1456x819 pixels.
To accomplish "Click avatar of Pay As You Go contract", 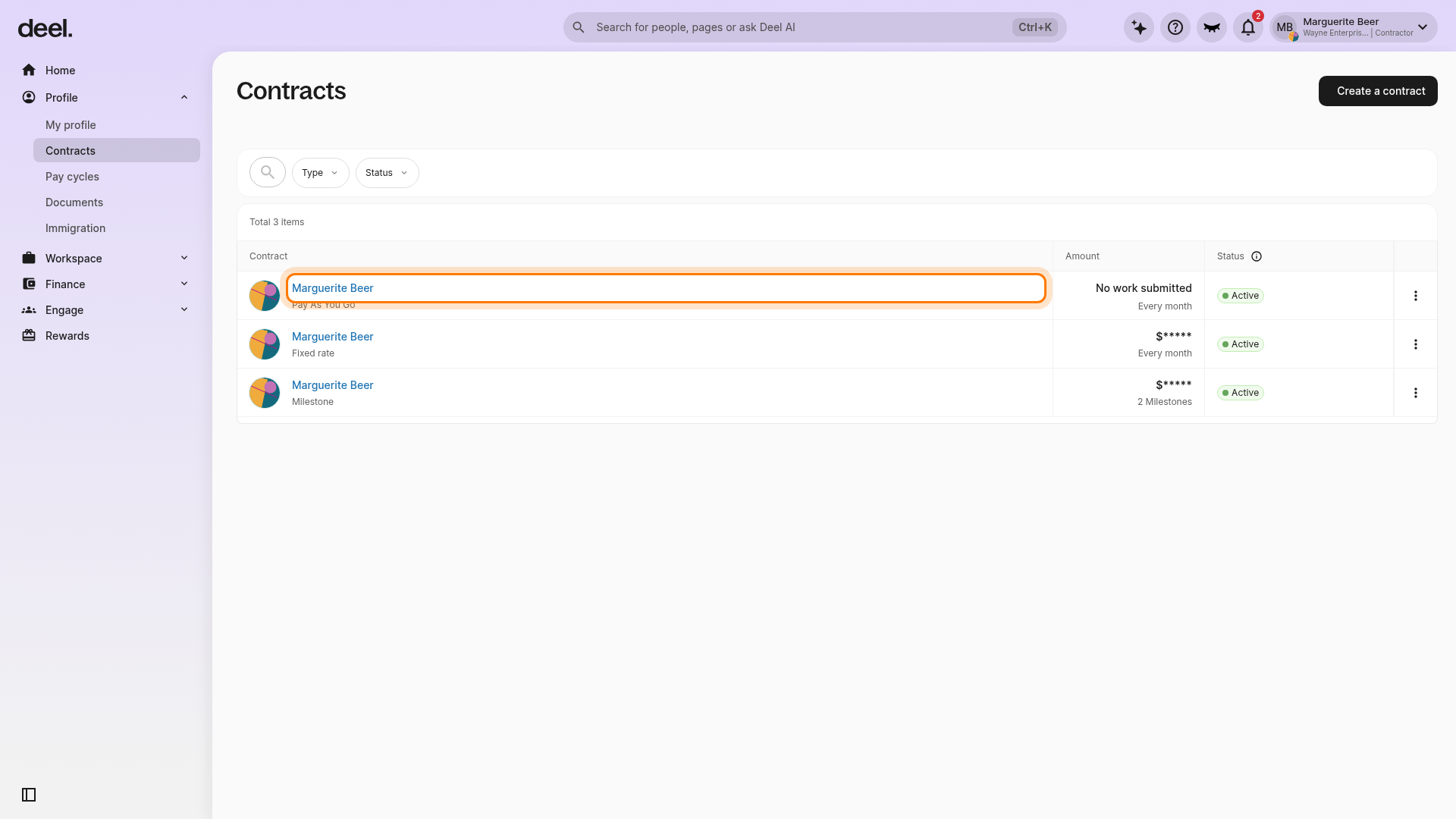I will click(x=265, y=296).
